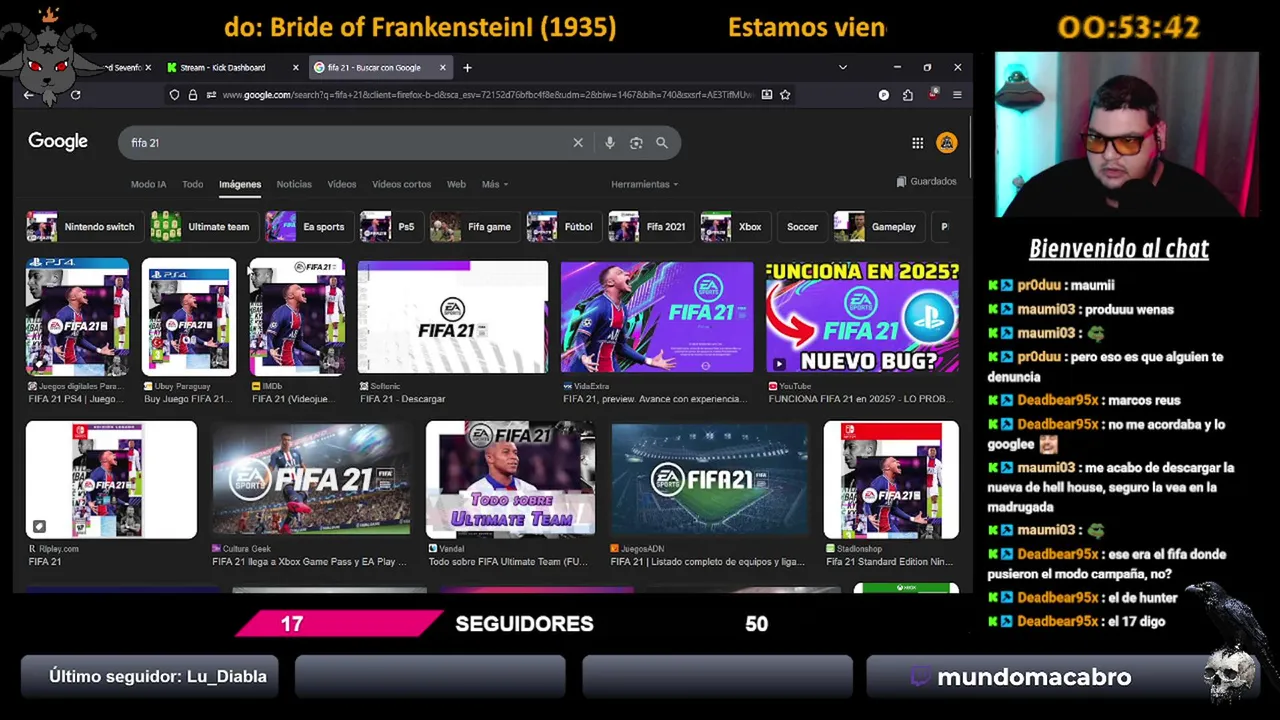The height and width of the screenshot is (720, 1280).
Task: Reload the page with the refresh icon
Action: click(x=75, y=95)
